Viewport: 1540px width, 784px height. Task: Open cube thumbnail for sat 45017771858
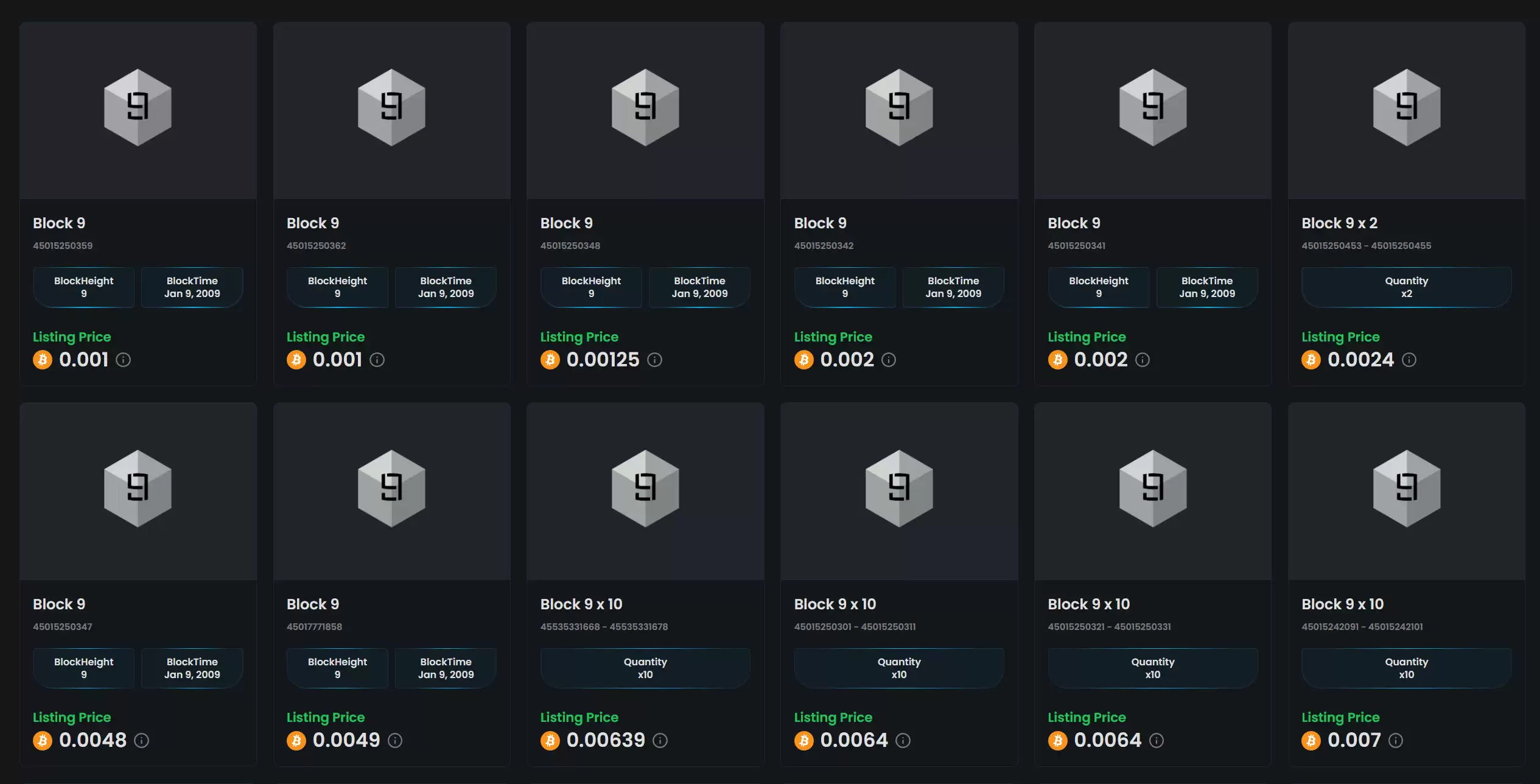coord(391,488)
